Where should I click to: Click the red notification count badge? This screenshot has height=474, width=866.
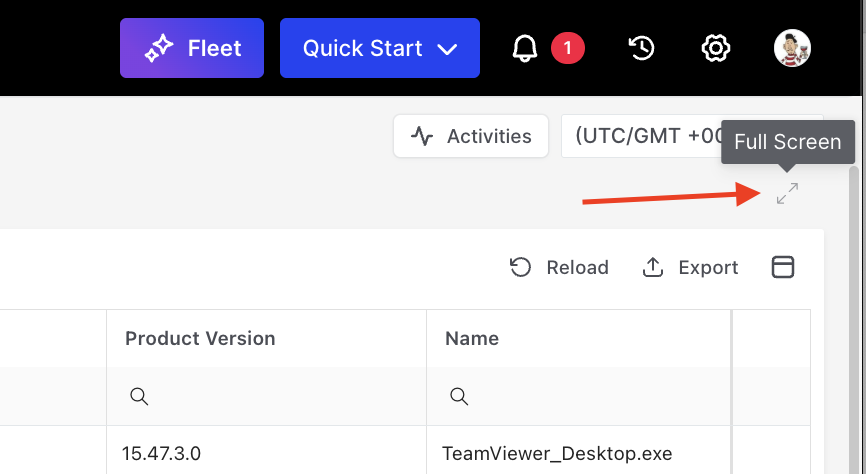pyautogui.click(x=568, y=47)
